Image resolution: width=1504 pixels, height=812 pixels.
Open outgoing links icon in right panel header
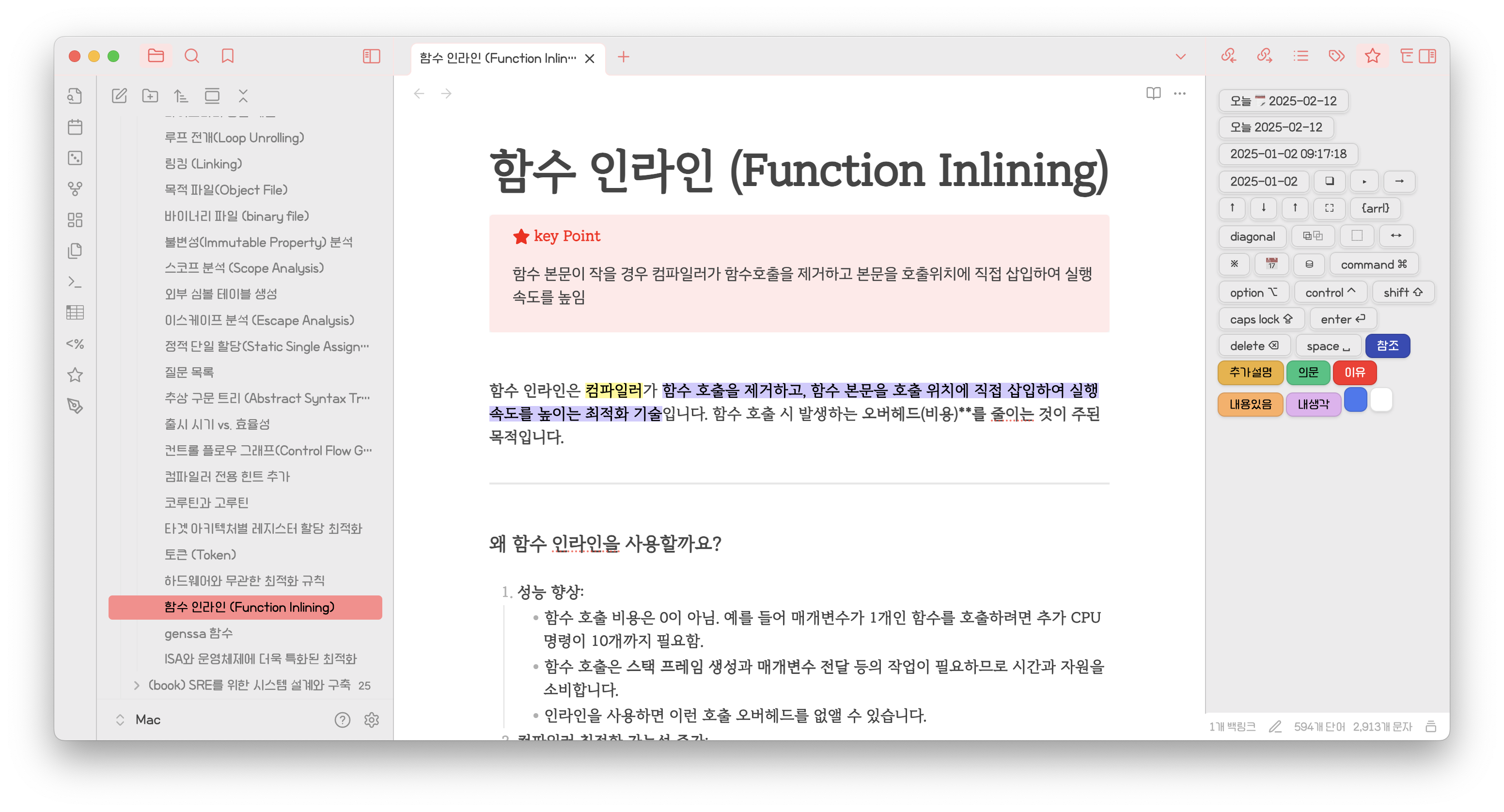pyautogui.click(x=1265, y=56)
